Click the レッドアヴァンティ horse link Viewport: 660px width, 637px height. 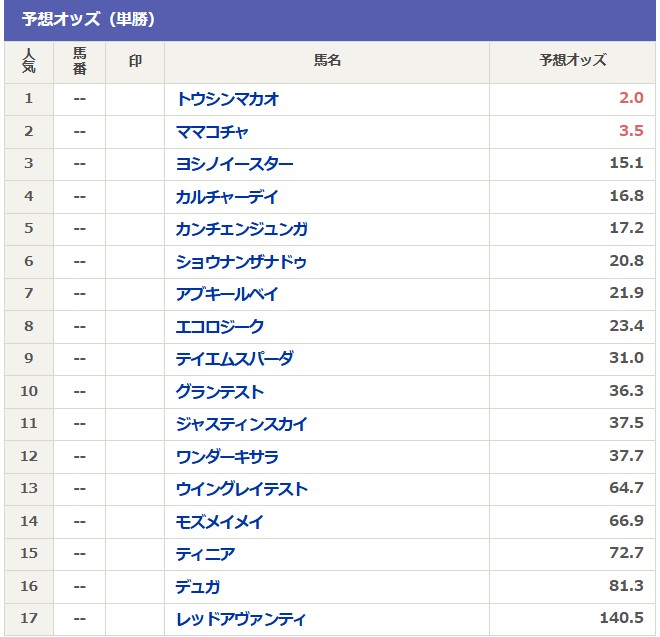[241, 619]
